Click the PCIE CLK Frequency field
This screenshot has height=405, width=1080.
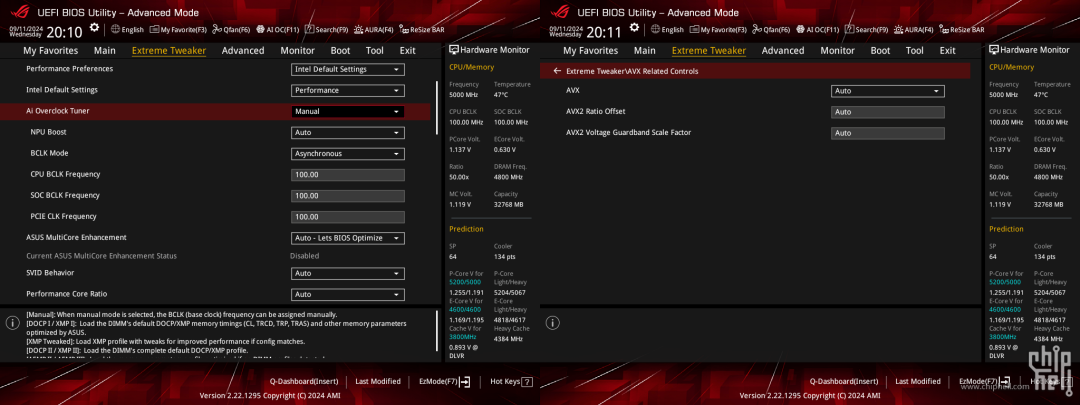click(348, 217)
